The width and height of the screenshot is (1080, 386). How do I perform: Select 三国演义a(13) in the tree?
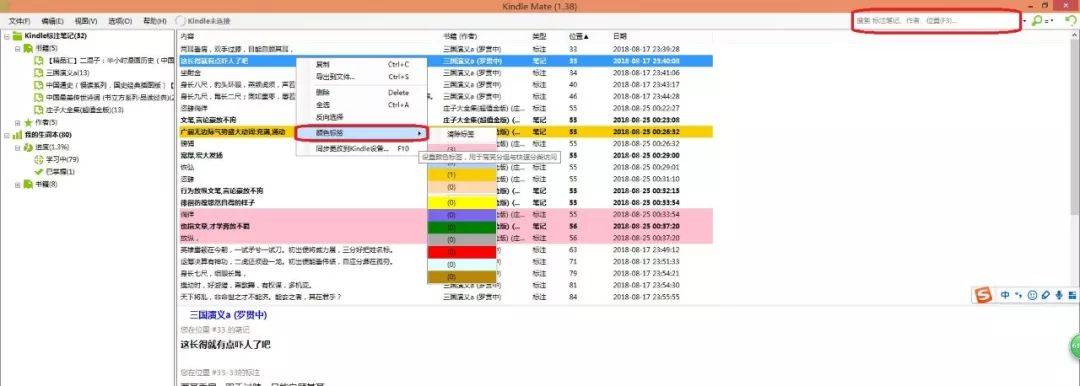(x=68, y=73)
